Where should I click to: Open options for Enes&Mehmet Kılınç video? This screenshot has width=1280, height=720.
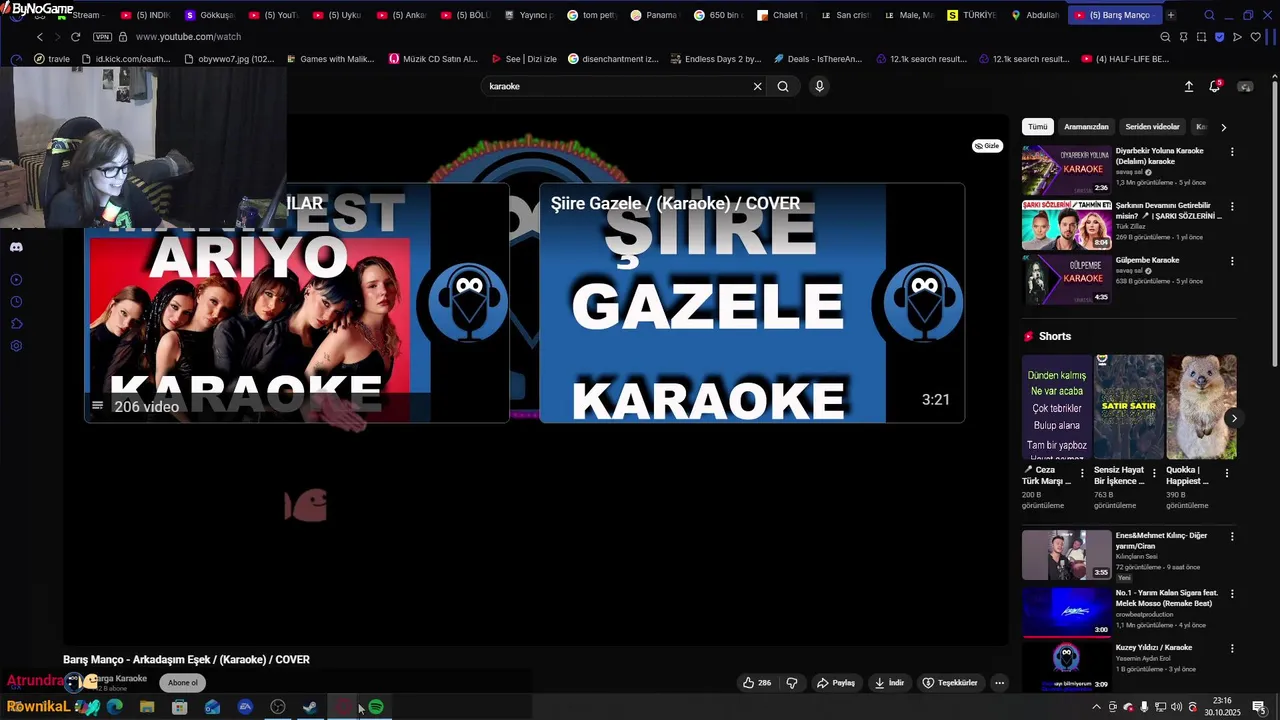pos(1232,537)
